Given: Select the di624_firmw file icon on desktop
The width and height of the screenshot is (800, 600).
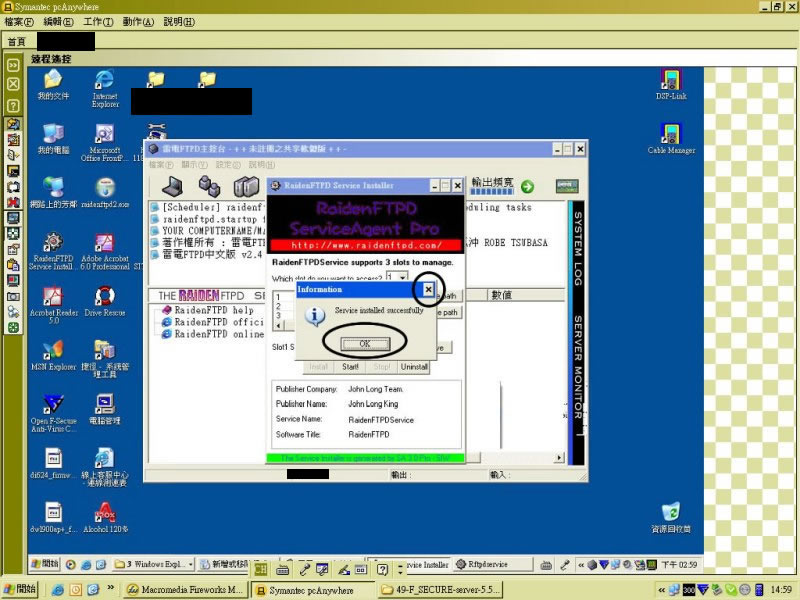Looking at the screenshot, I should (53, 463).
